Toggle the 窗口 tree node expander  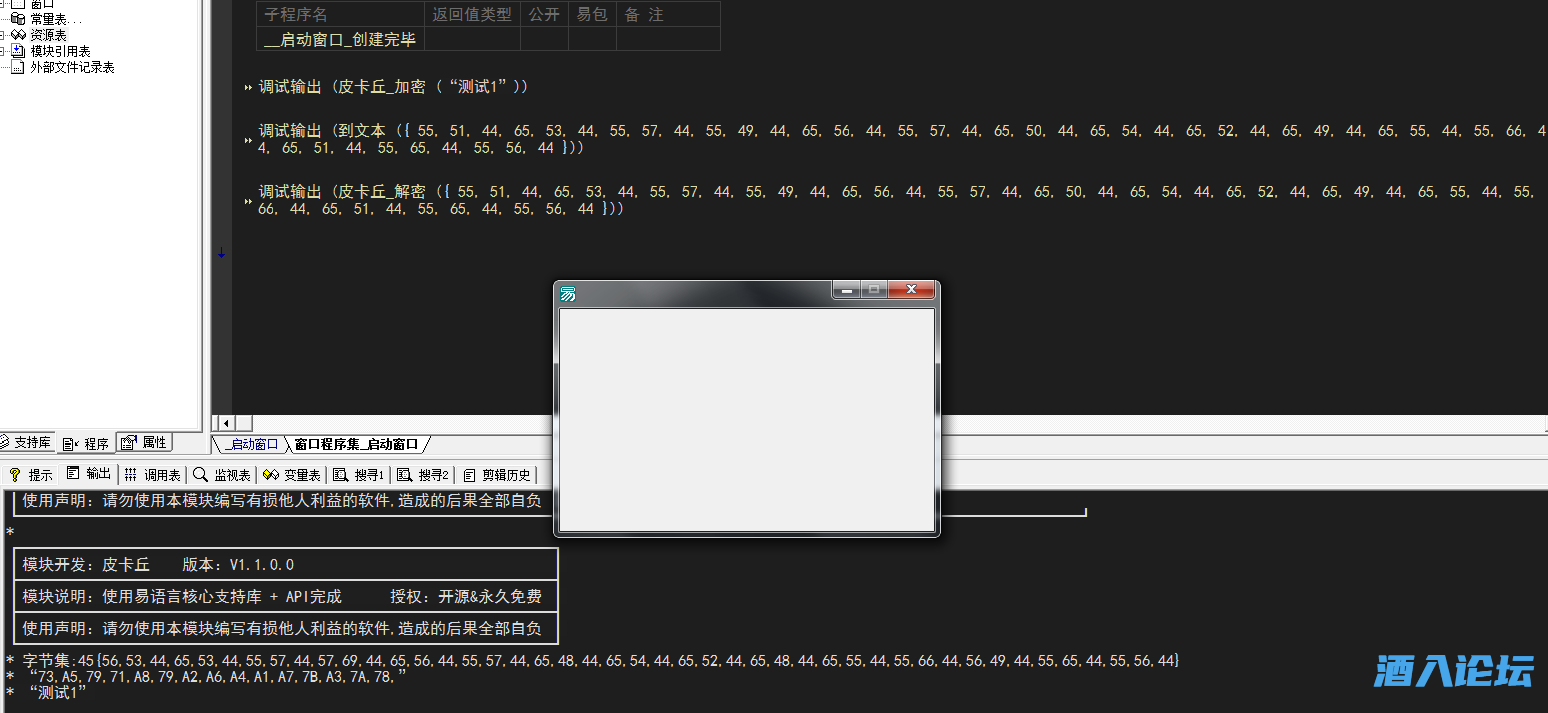[3, 4]
